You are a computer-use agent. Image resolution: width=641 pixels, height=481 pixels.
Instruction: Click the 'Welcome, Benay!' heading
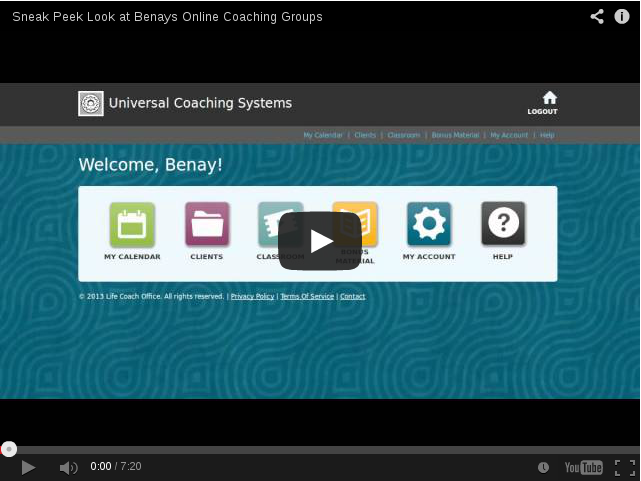[150, 165]
